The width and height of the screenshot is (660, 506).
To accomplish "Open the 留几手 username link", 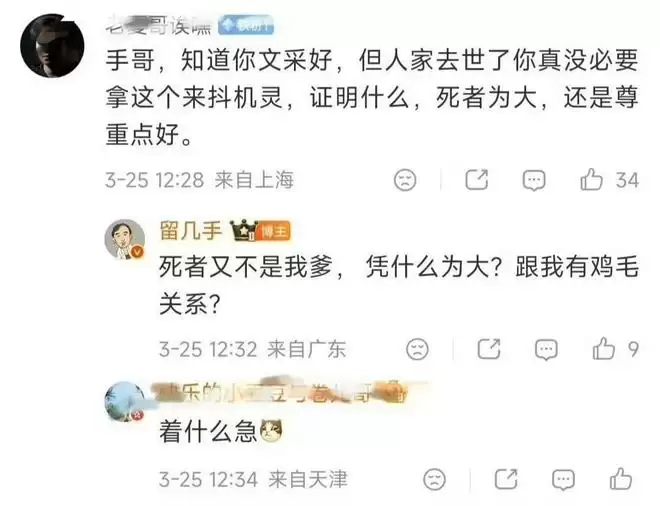I will 191,231.
